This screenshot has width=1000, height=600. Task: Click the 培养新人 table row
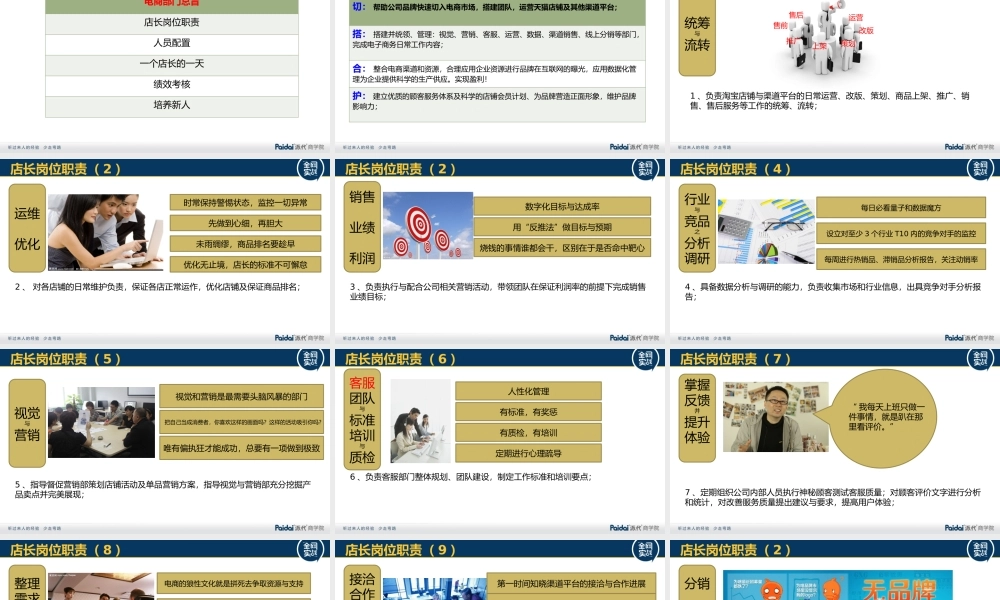[172, 105]
